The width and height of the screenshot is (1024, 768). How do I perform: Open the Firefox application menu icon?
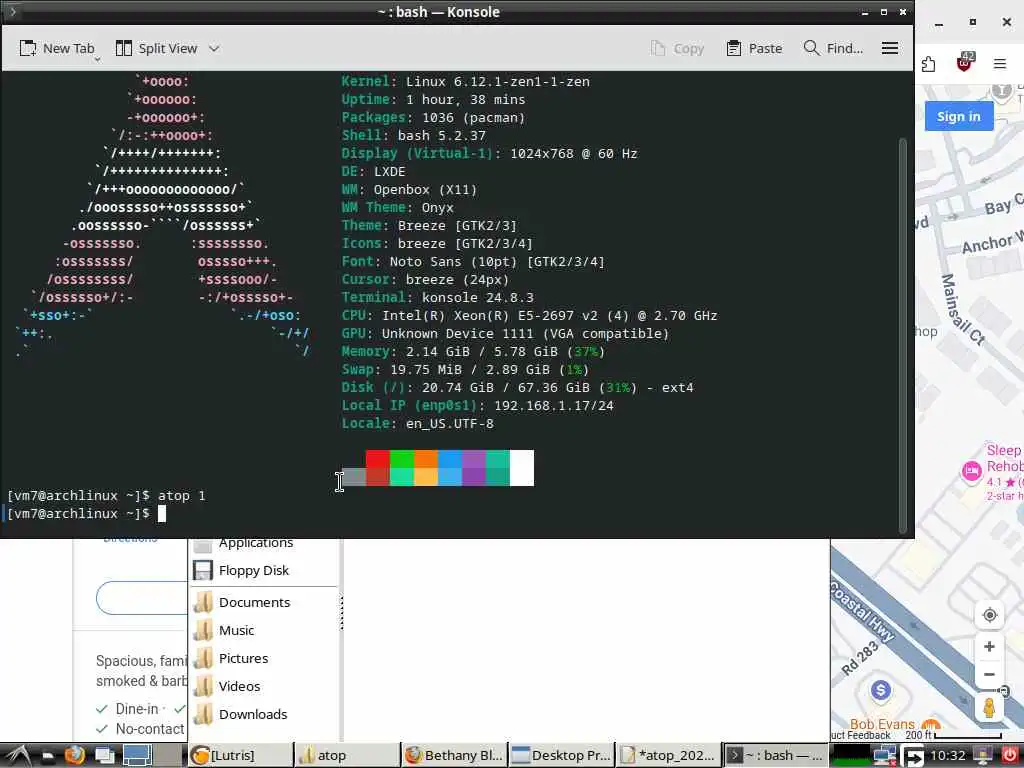click(1000, 63)
